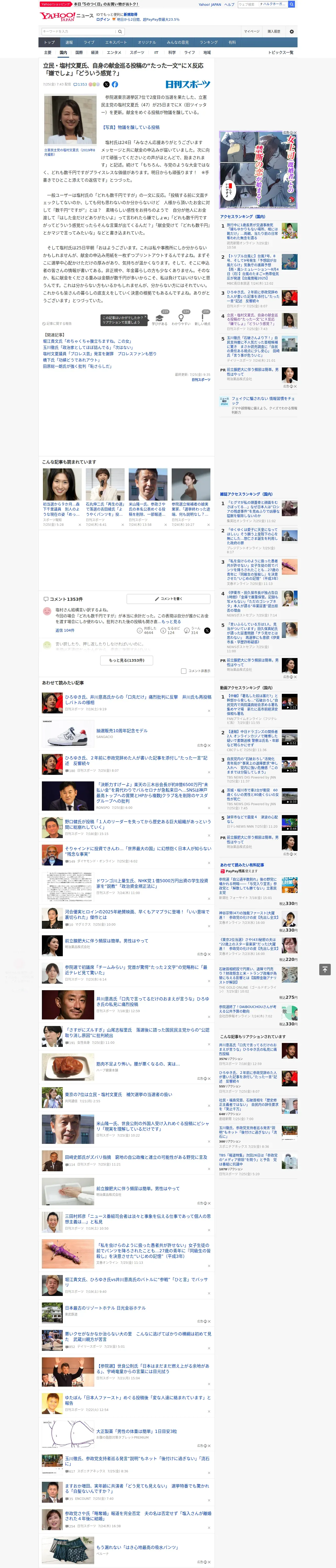336x1568 pixels.
Task: Share the article on X
Action: [x=106, y=85]
